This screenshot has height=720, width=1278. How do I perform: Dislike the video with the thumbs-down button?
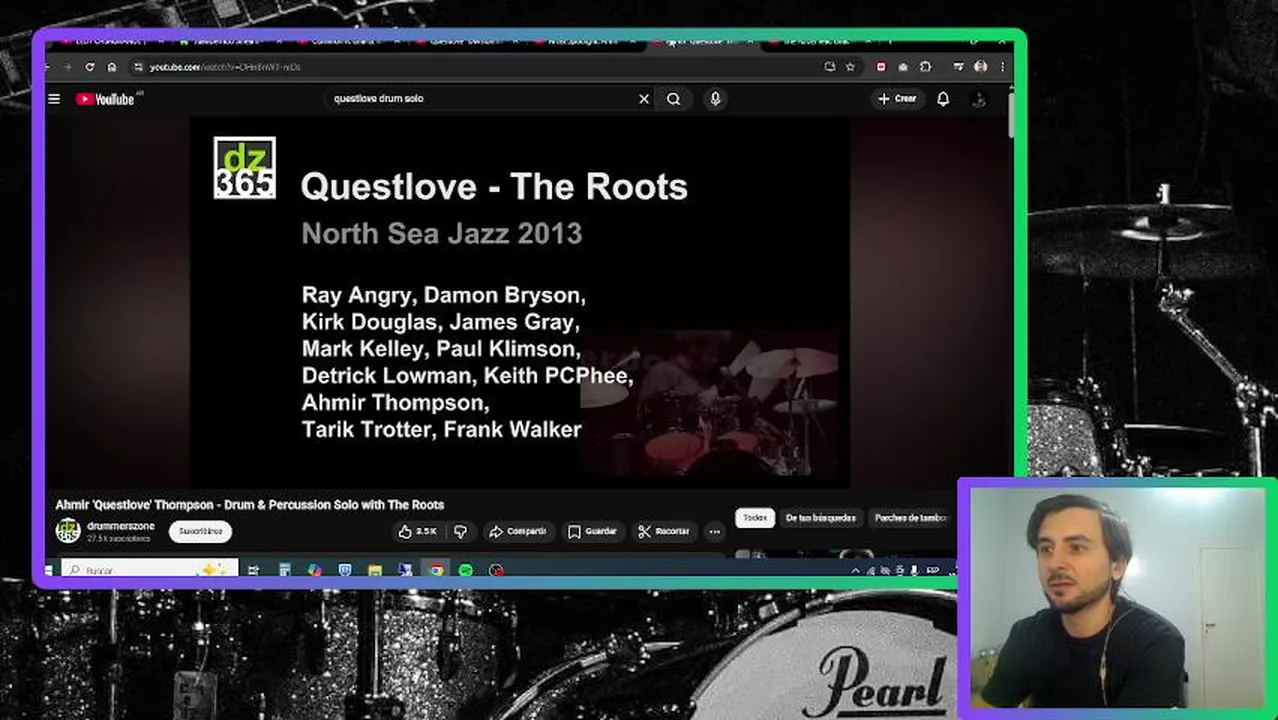click(x=460, y=531)
